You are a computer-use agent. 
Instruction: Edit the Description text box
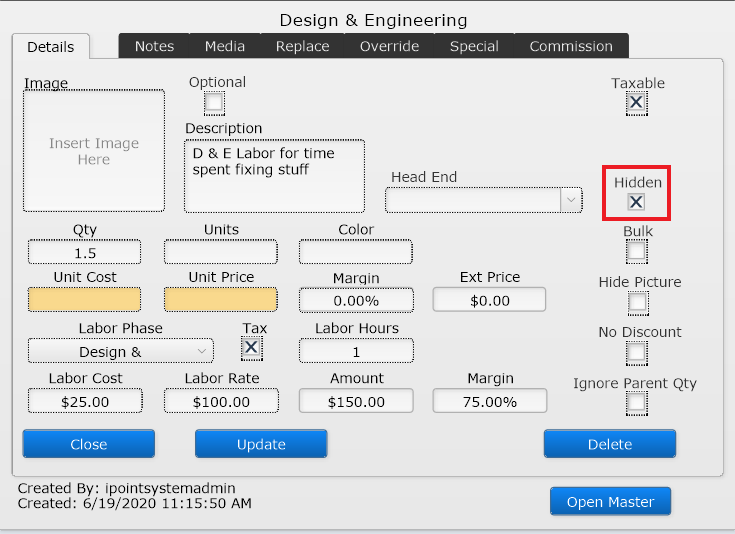[274, 176]
